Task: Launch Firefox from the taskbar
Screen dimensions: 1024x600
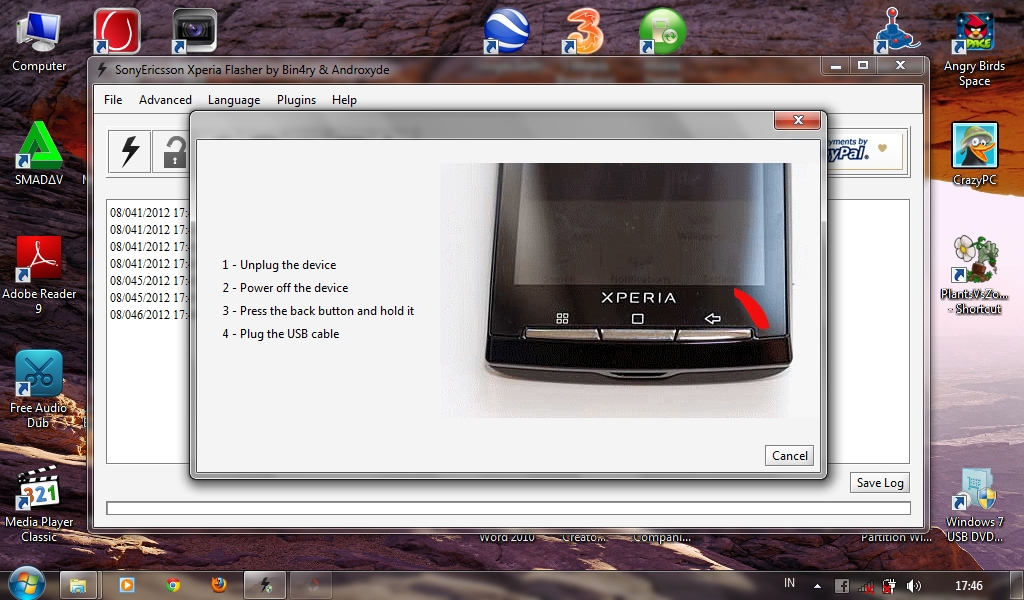Action: click(219, 586)
